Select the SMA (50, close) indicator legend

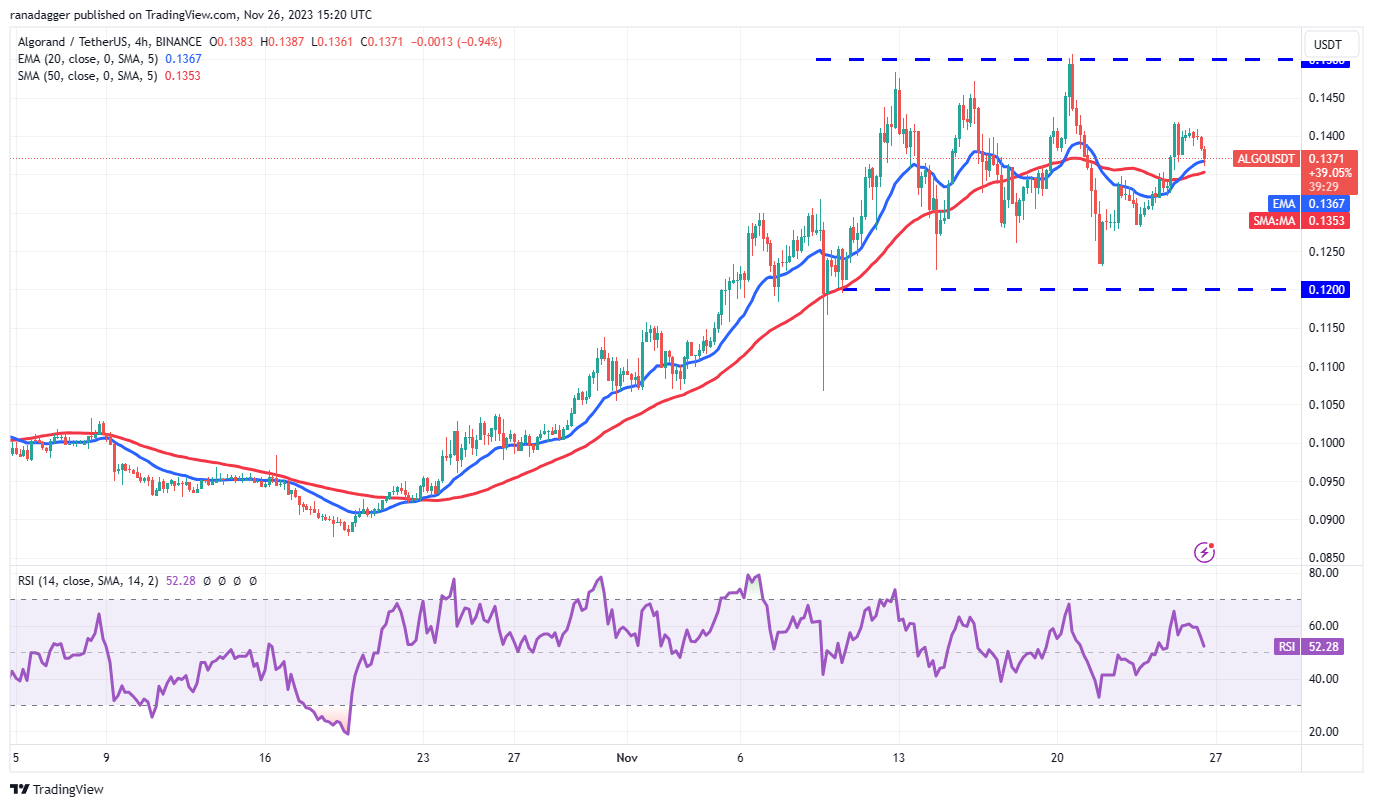point(85,76)
